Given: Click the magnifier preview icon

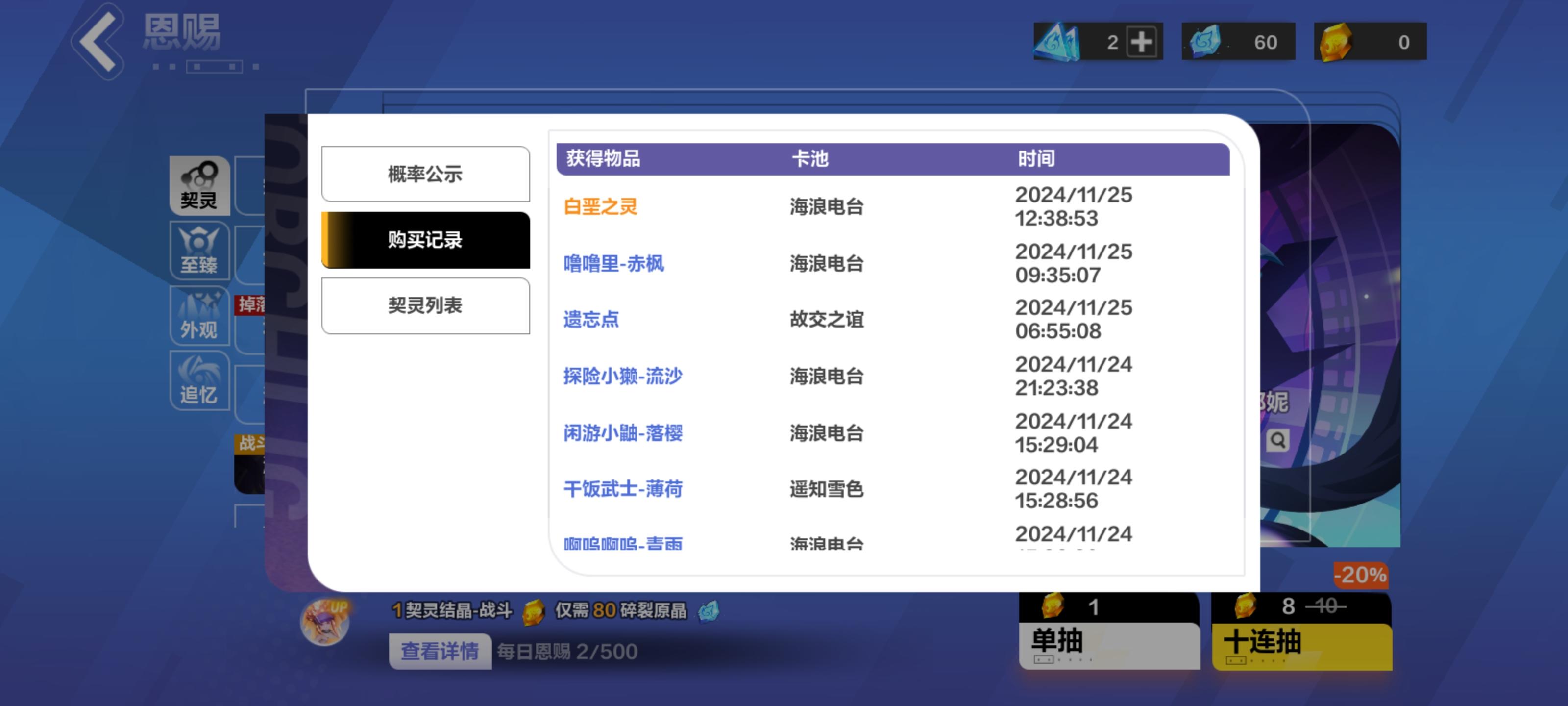Looking at the screenshot, I should pos(1277,440).
